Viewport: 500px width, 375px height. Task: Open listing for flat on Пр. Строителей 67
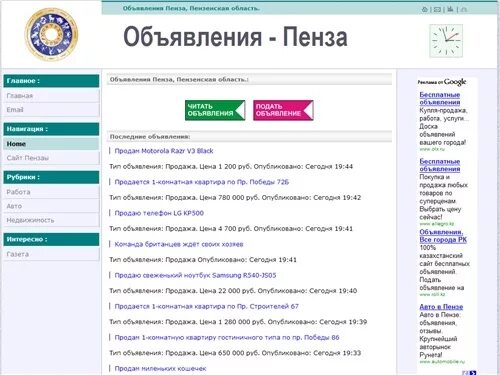[207, 306]
